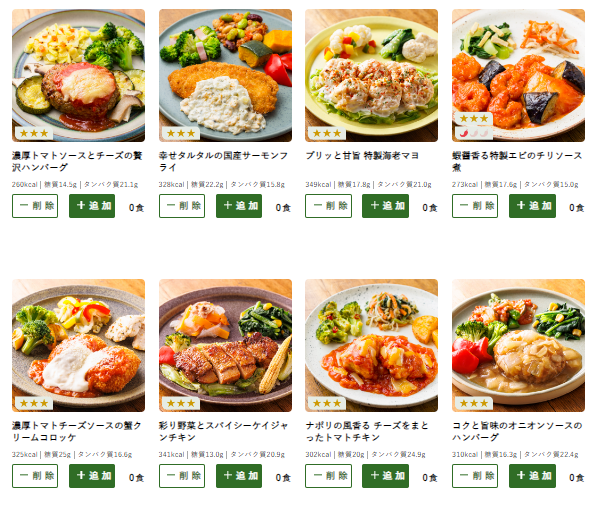Open the ナポリの風香る トマトチキン title link
The height and width of the screenshot is (507, 609).
click(367, 431)
